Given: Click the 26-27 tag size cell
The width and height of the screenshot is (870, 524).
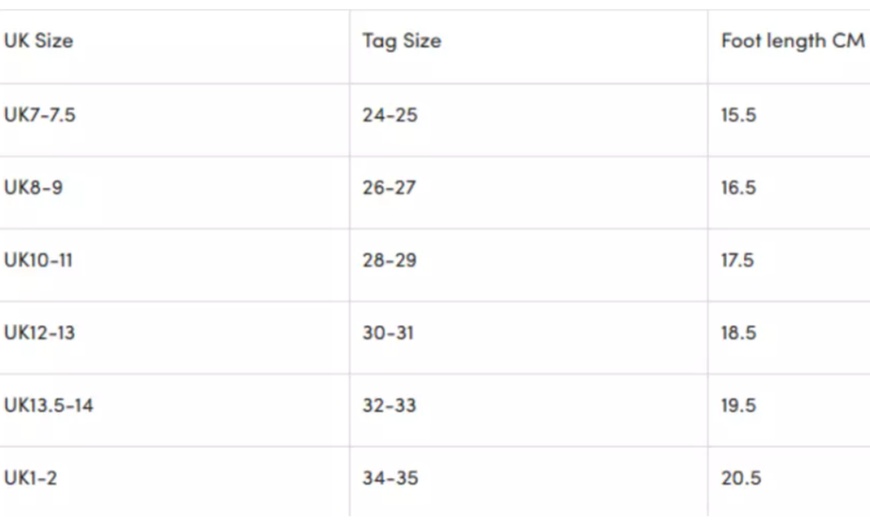Looking at the screenshot, I should coord(389,188).
